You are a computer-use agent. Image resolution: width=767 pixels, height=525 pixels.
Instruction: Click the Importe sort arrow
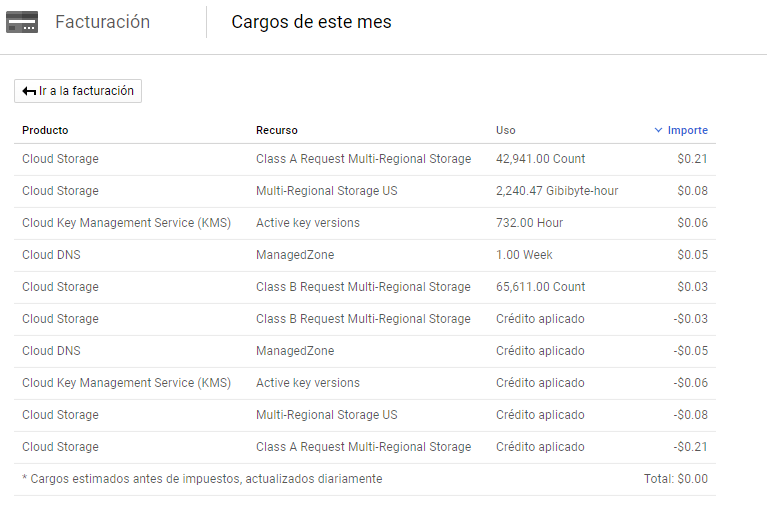pyautogui.click(x=658, y=130)
